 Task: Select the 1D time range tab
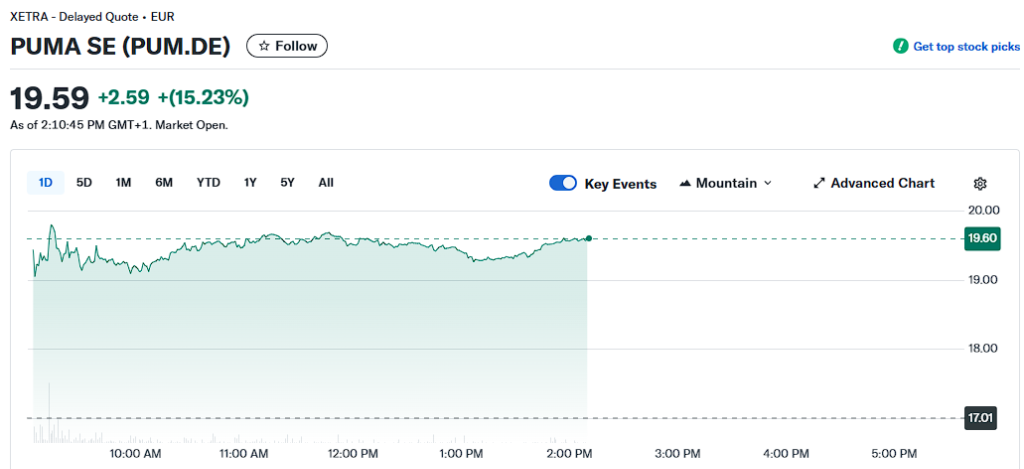pos(45,182)
